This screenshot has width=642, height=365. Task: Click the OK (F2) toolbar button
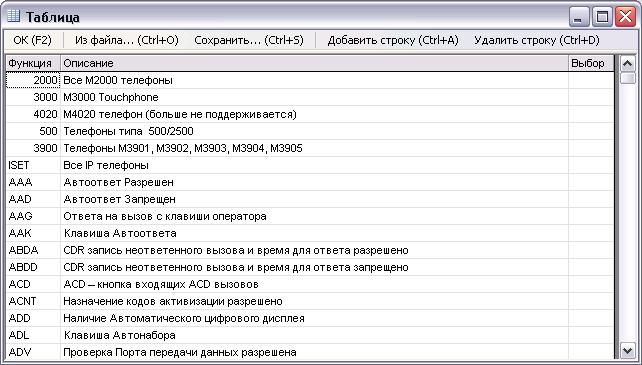point(32,40)
